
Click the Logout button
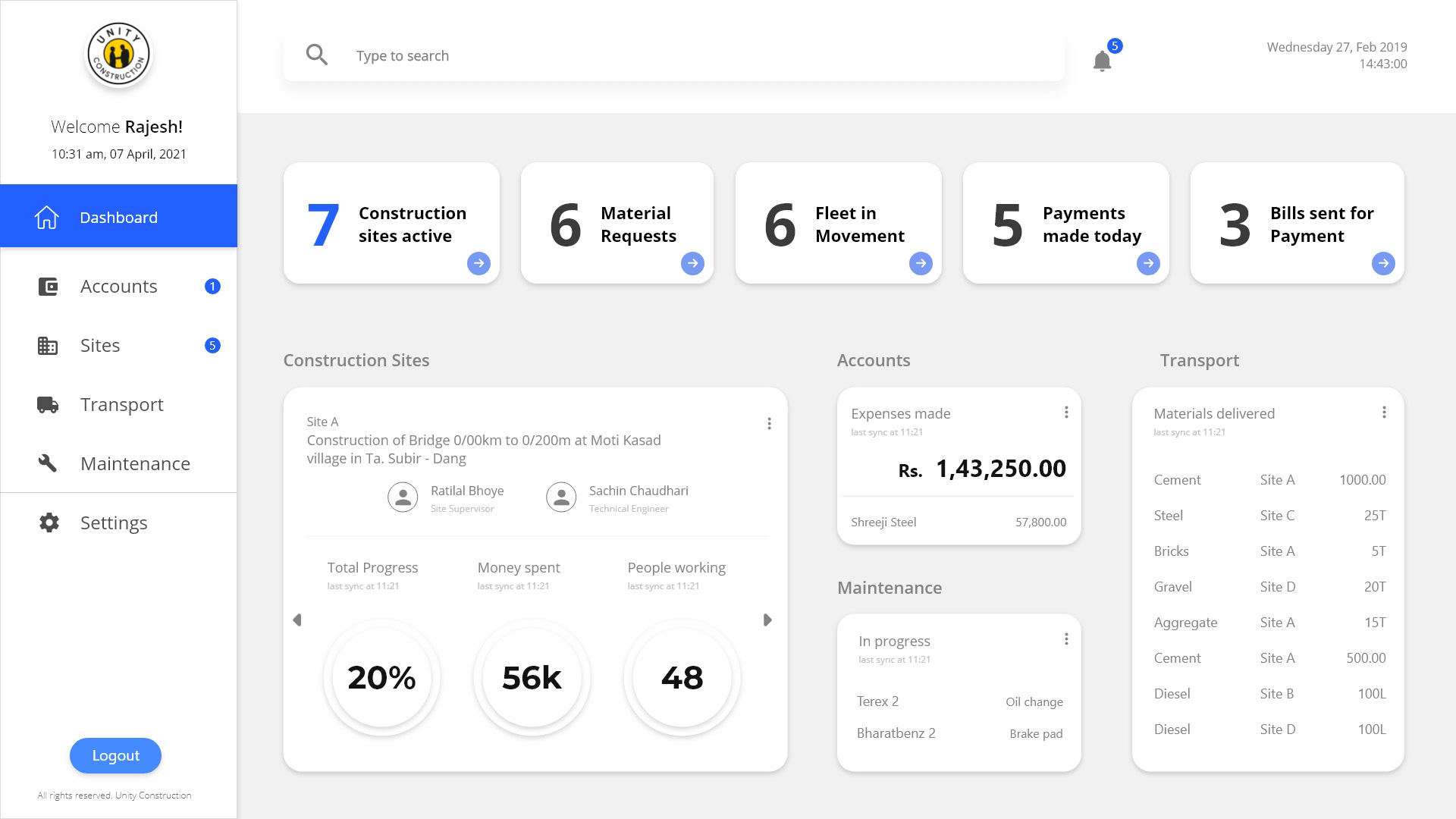(x=115, y=755)
